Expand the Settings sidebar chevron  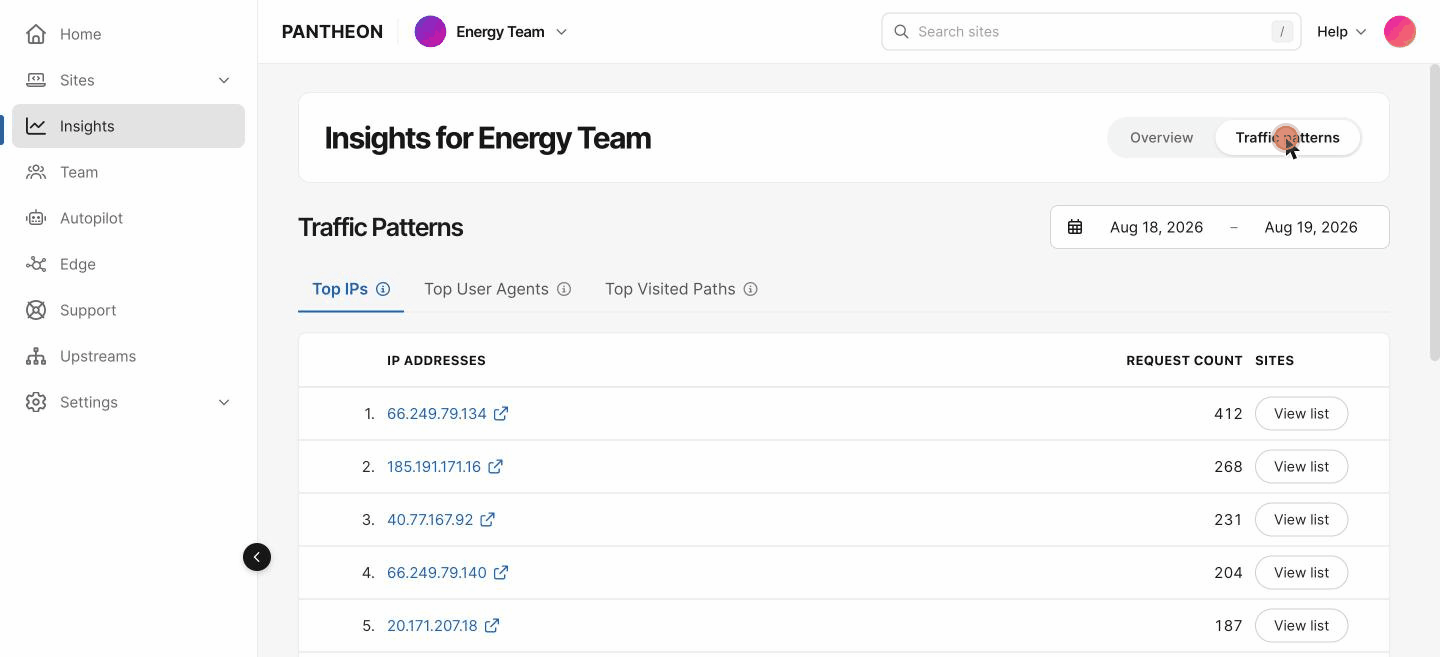(224, 402)
